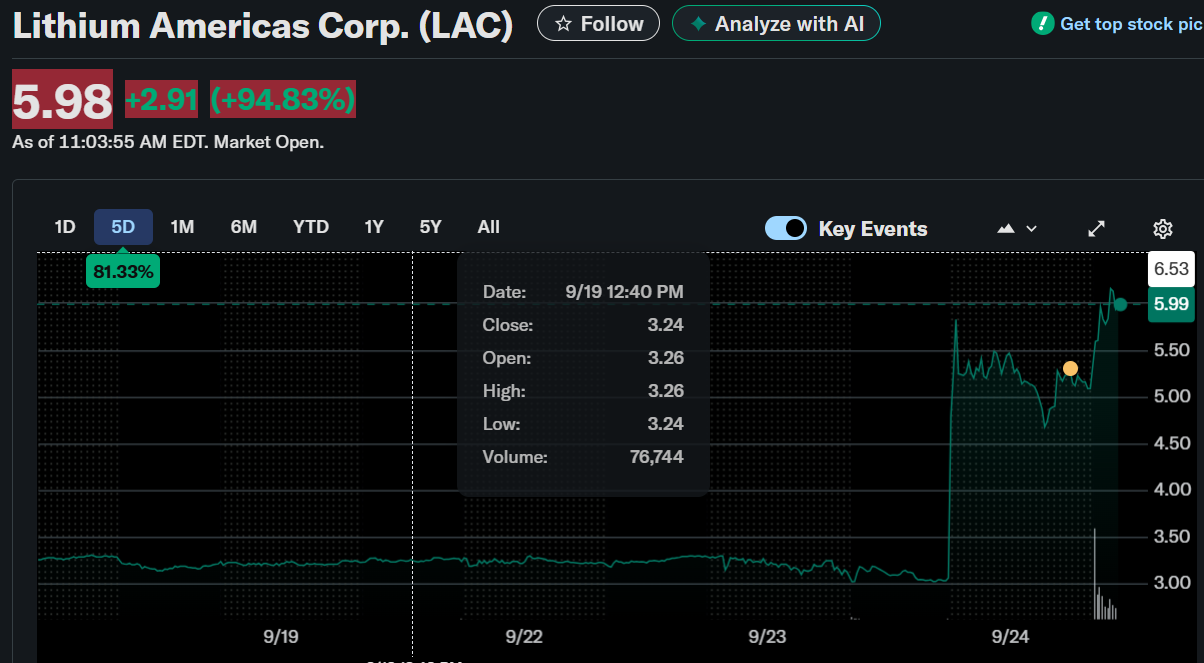Click the tooltip date 9/19 12:40 PM

625,292
